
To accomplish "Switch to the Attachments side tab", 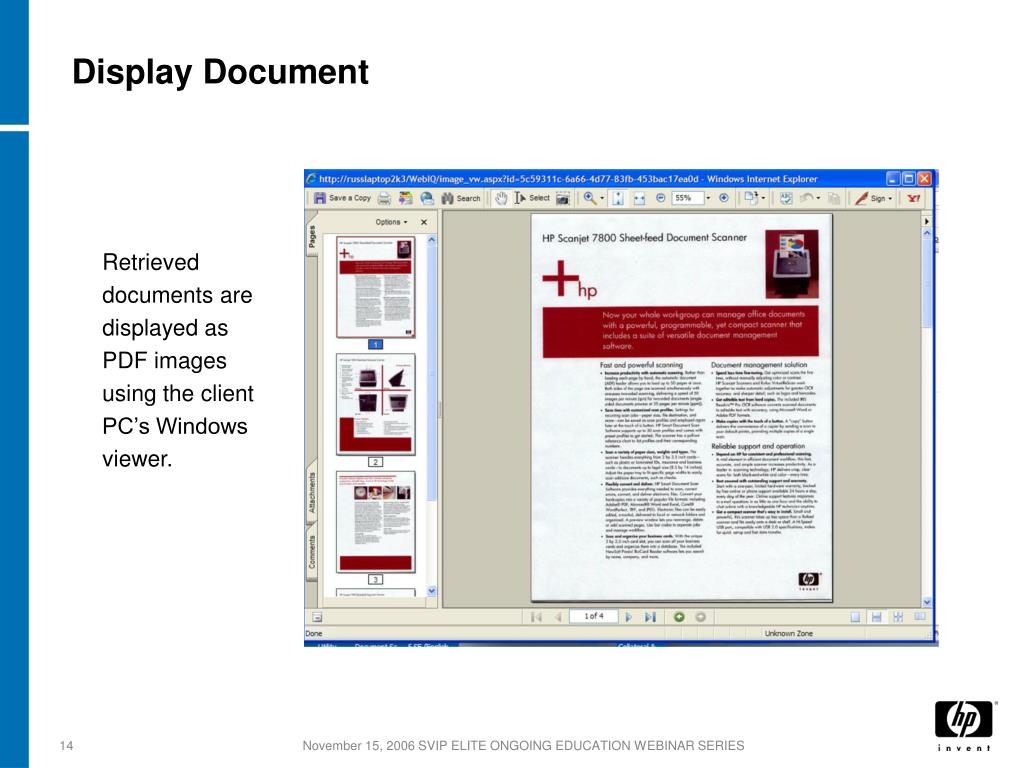I will 312,494.
